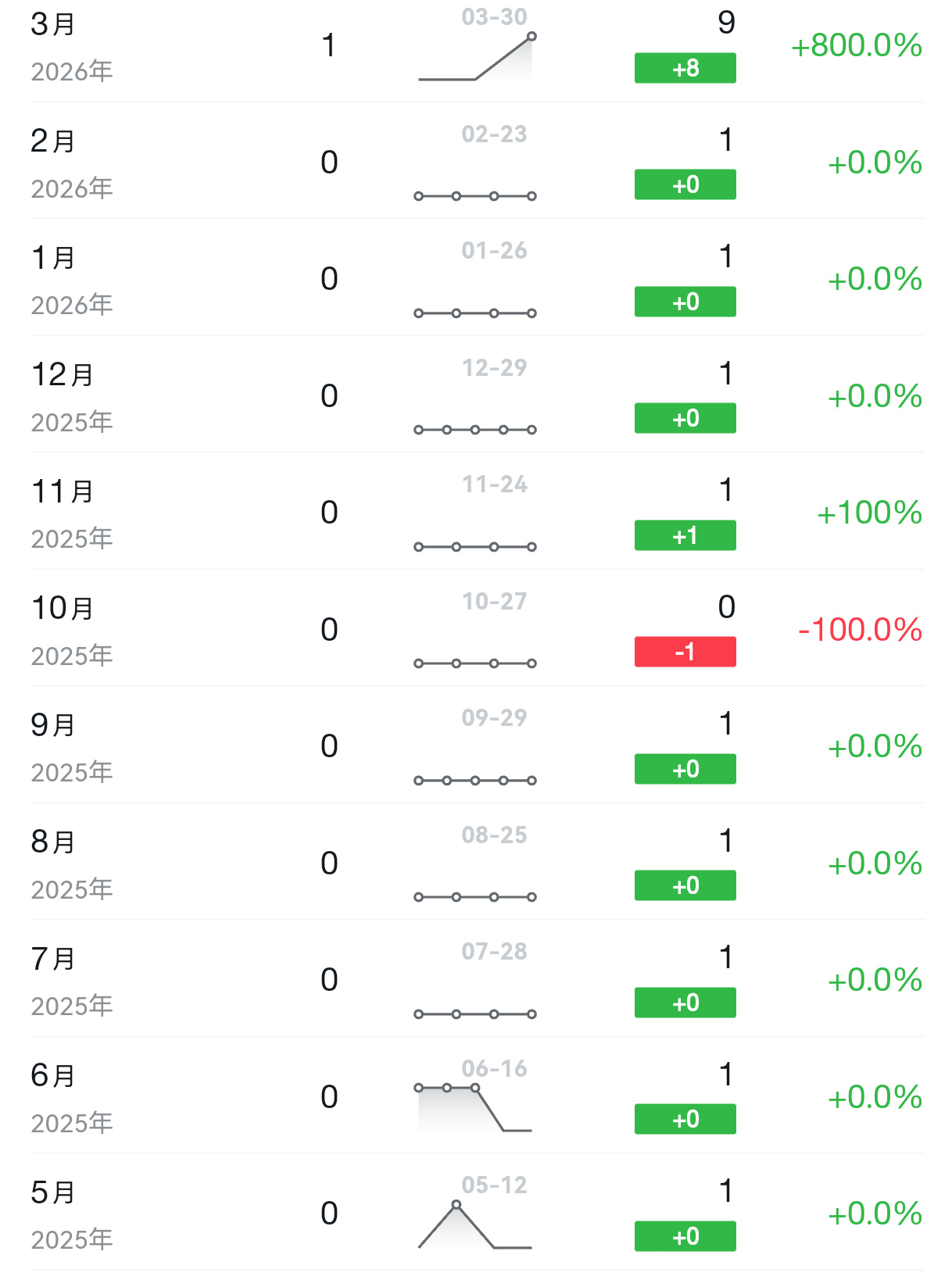Open the flat trend chart under 02-23
Screen dimensions: 952x1280
(475, 196)
